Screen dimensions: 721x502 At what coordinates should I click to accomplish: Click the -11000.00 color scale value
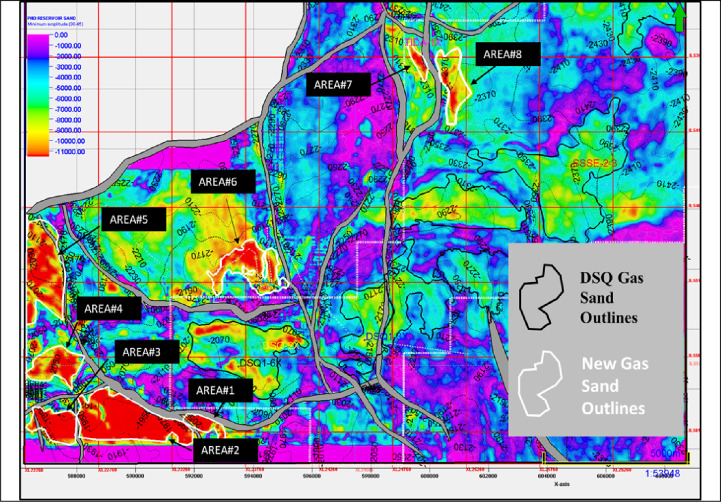pos(69,152)
